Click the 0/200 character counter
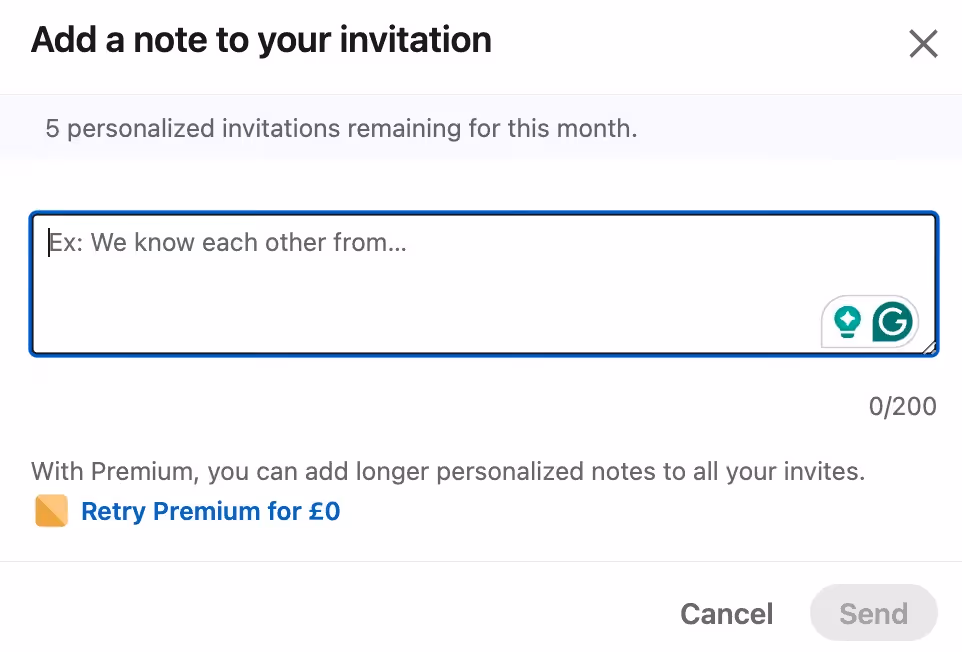 tap(902, 406)
